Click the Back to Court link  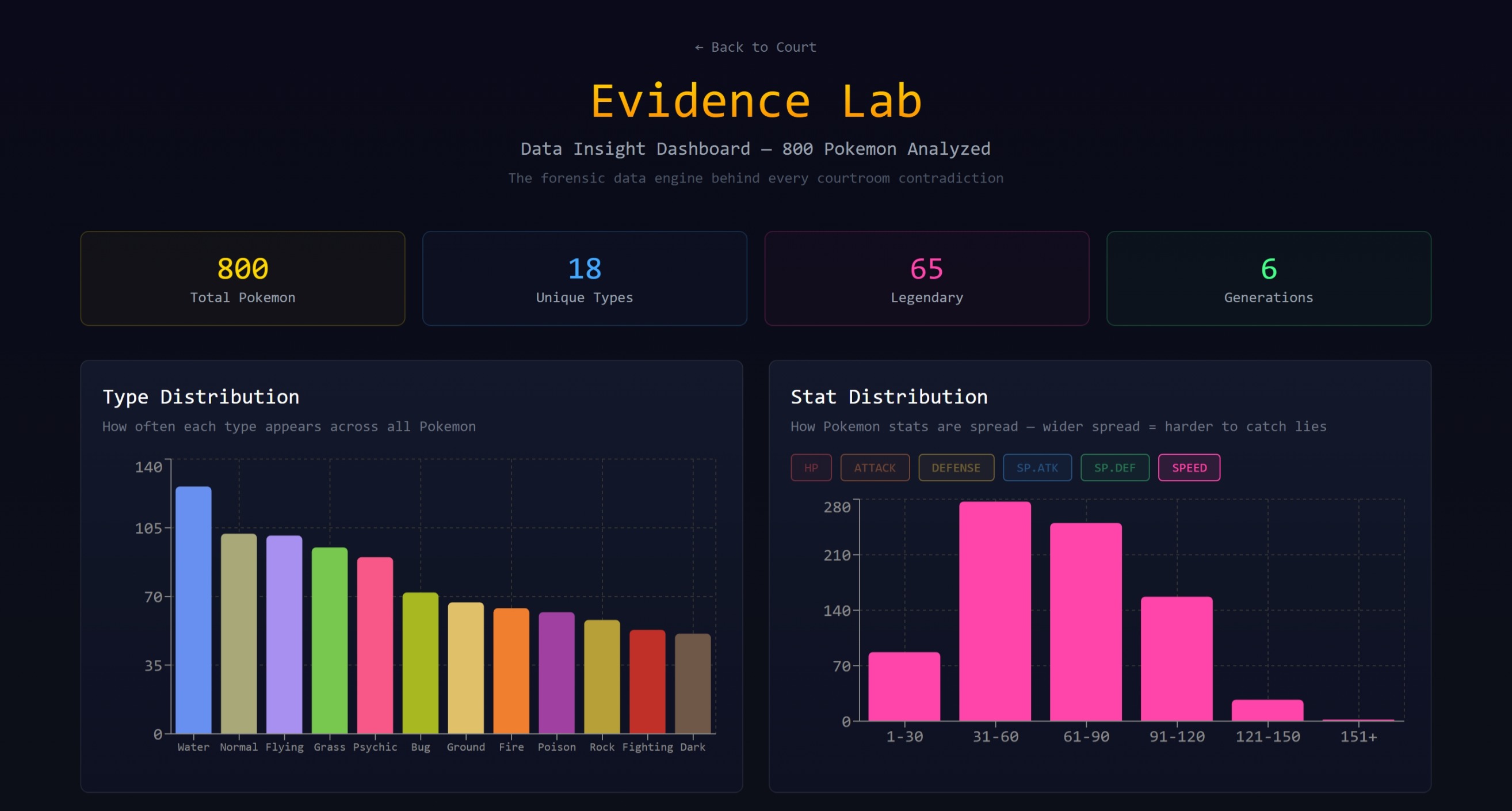tap(755, 47)
